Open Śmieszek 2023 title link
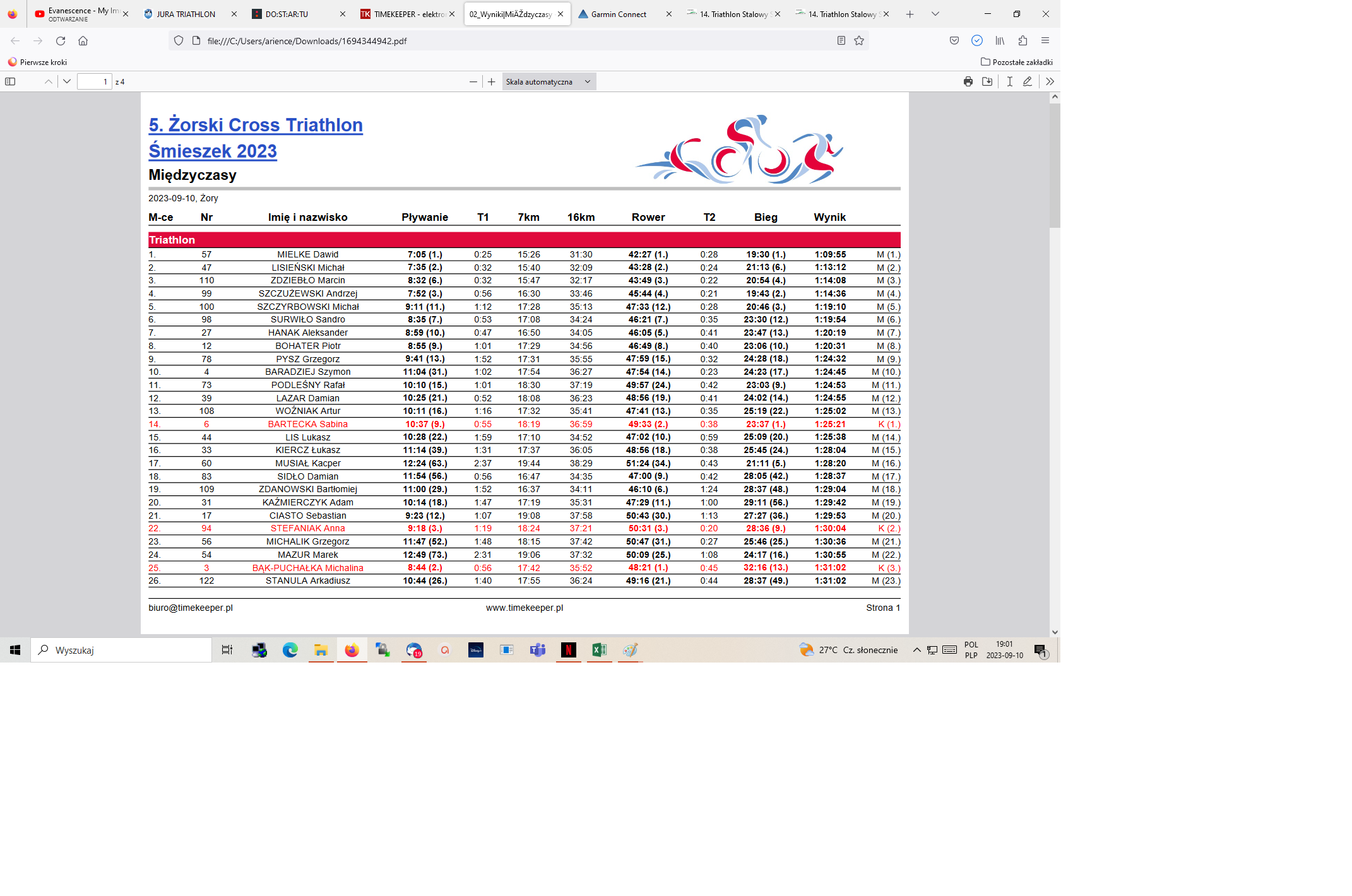This screenshot has height=896, width=1352. pos(213,151)
